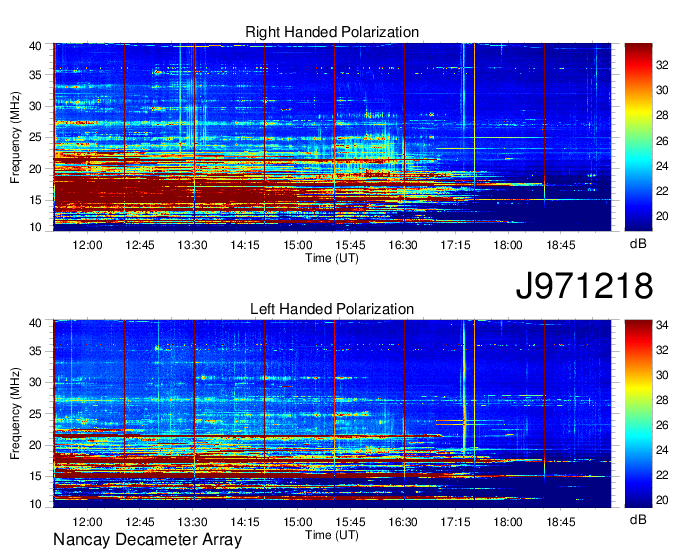680x552 pixels.
Task: Click the 32 value on Right Handed colorbar
Action: pos(662,65)
